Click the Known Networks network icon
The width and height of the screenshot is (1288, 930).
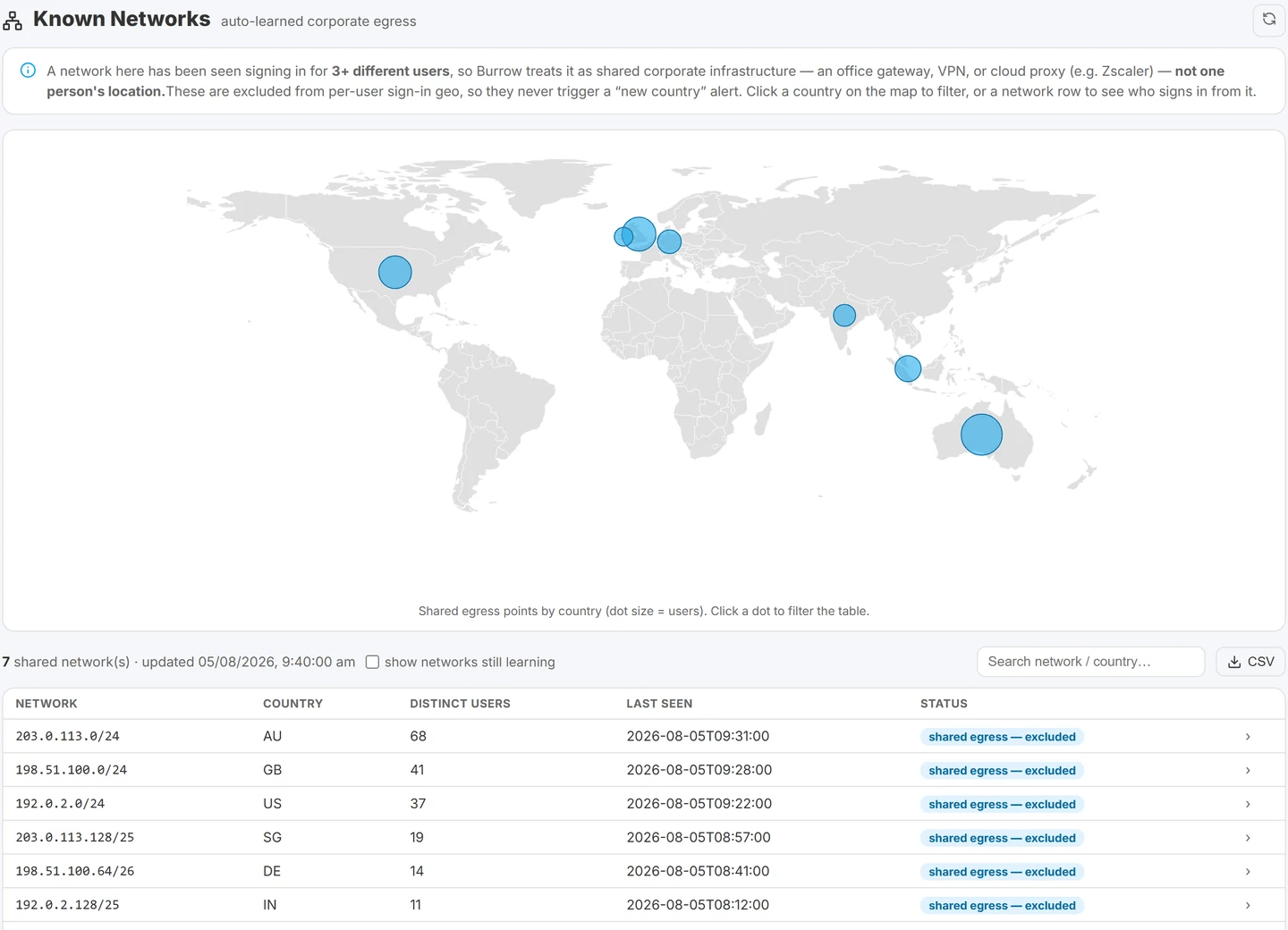13,20
